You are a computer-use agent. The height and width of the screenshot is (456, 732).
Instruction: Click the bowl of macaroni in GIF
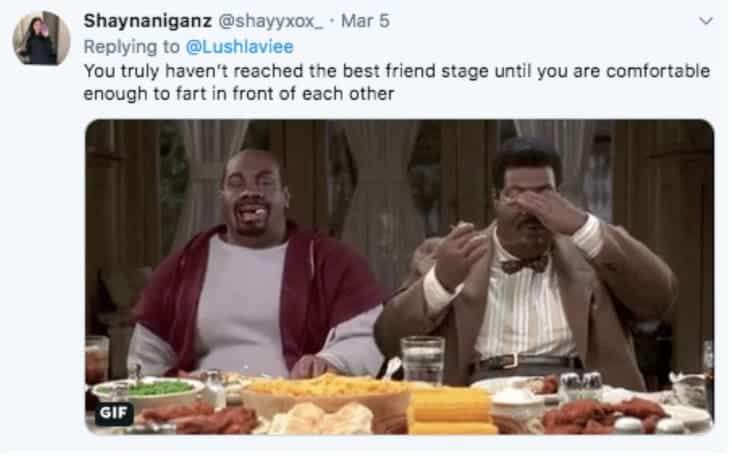click(x=326, y=393)
